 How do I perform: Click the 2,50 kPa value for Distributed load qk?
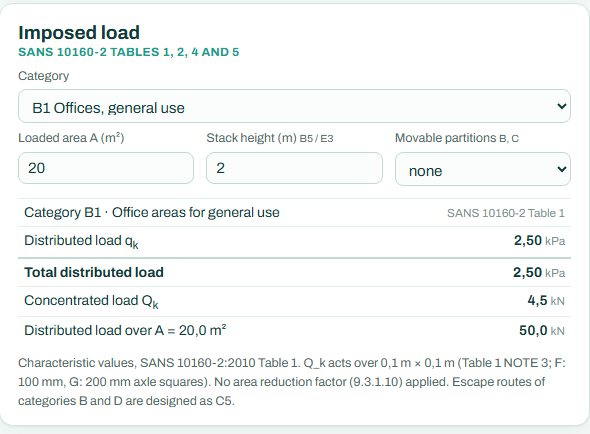[539, 241]
